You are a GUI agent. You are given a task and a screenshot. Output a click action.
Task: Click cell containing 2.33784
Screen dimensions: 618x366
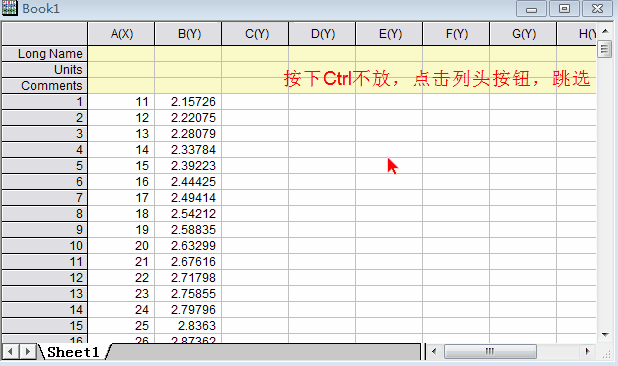coord(188,150)
